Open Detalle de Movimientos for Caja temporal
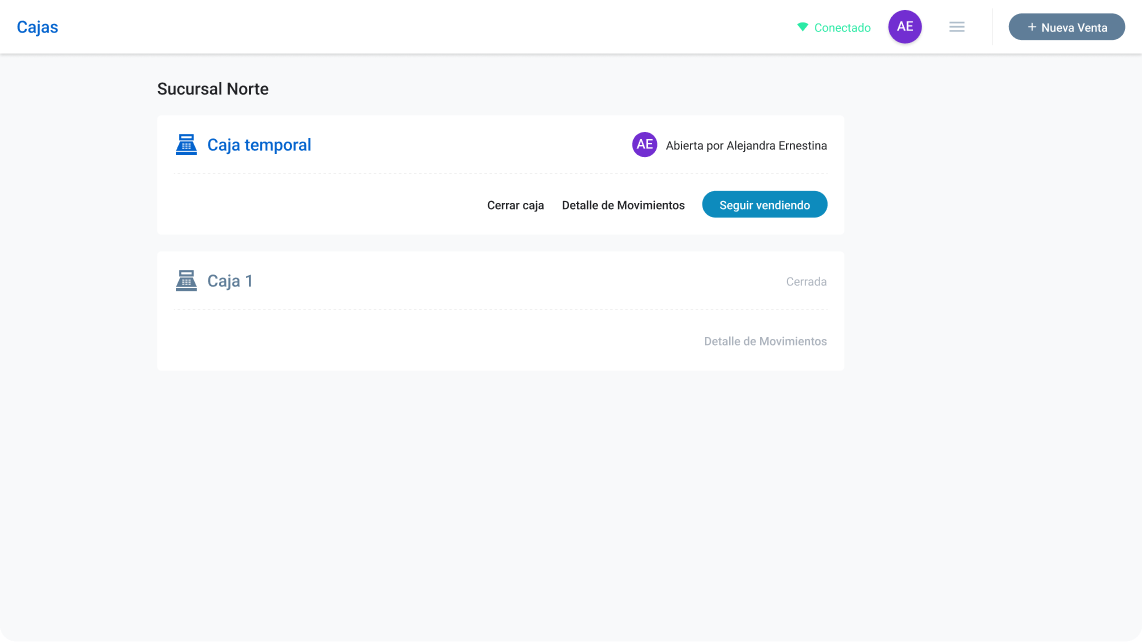The height and width of the screenshot is (642, 1142). pos(623,205)
